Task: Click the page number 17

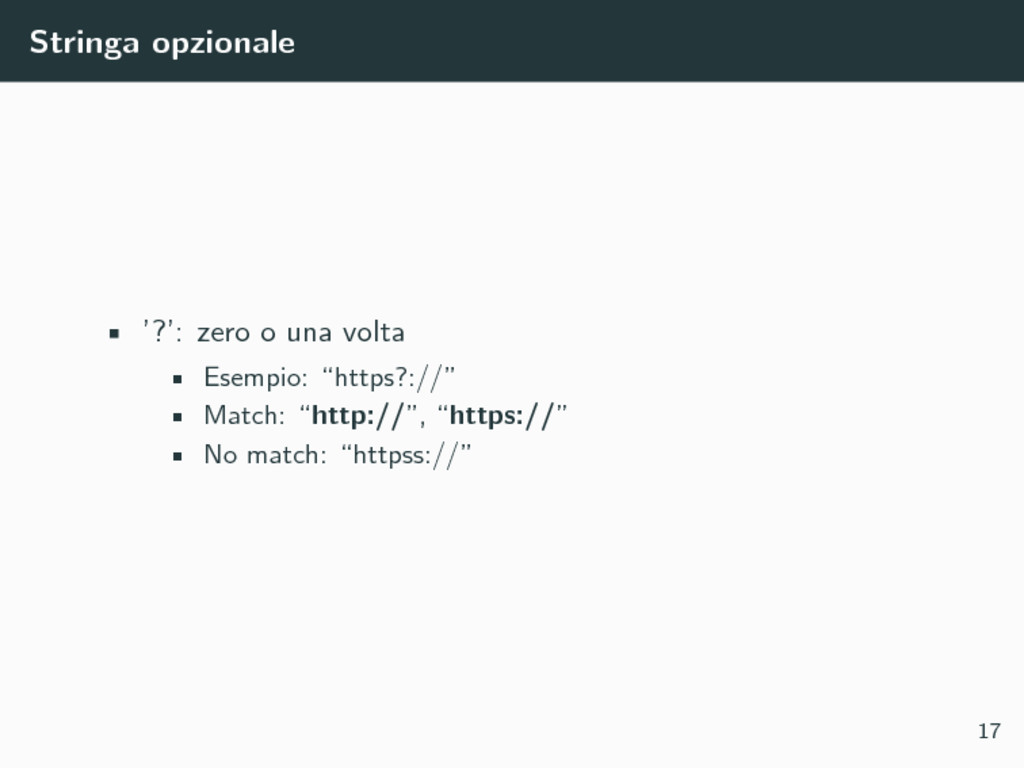Action: click(x=989, y=731)
